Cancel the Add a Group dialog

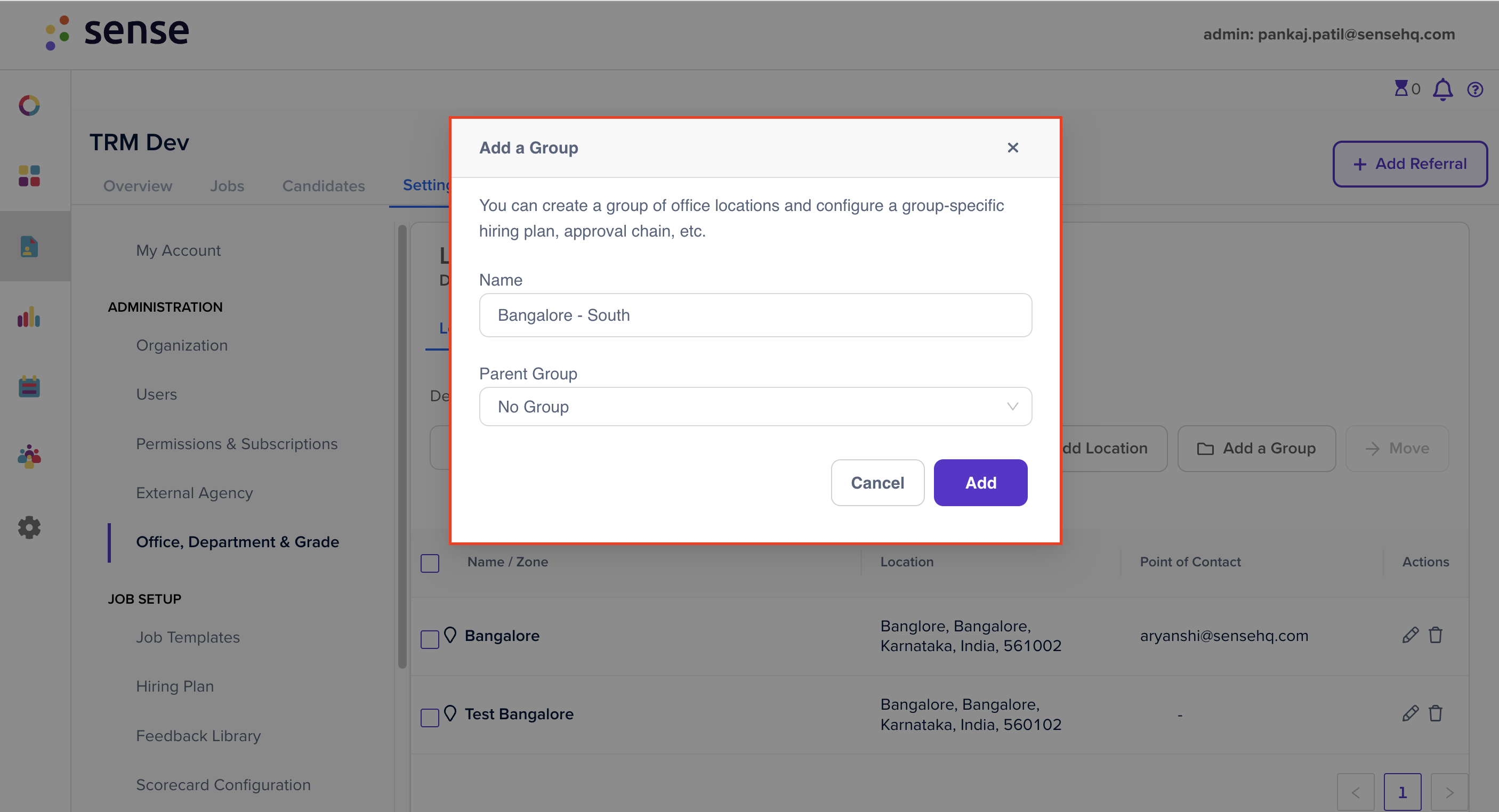877,483
